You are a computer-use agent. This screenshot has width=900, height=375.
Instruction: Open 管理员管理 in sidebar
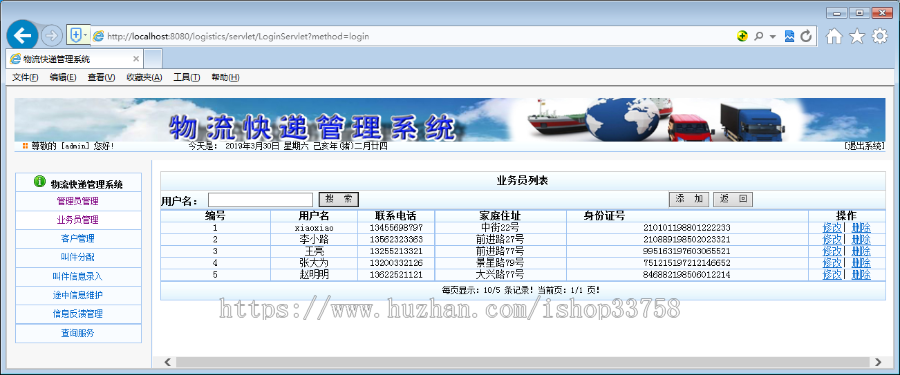(x=78, y=201)
